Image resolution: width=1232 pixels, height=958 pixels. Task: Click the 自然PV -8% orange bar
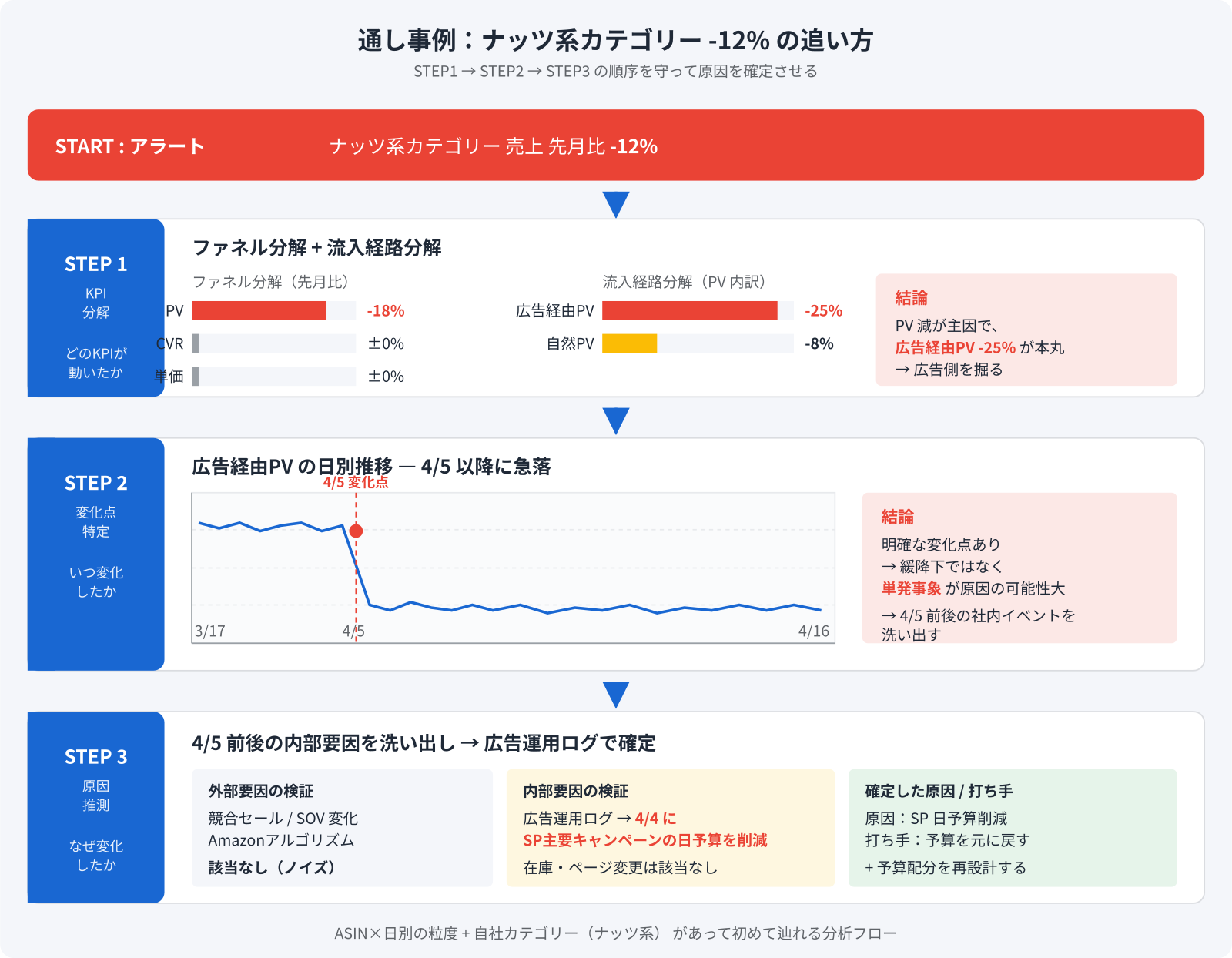click(x=630, y=344)
